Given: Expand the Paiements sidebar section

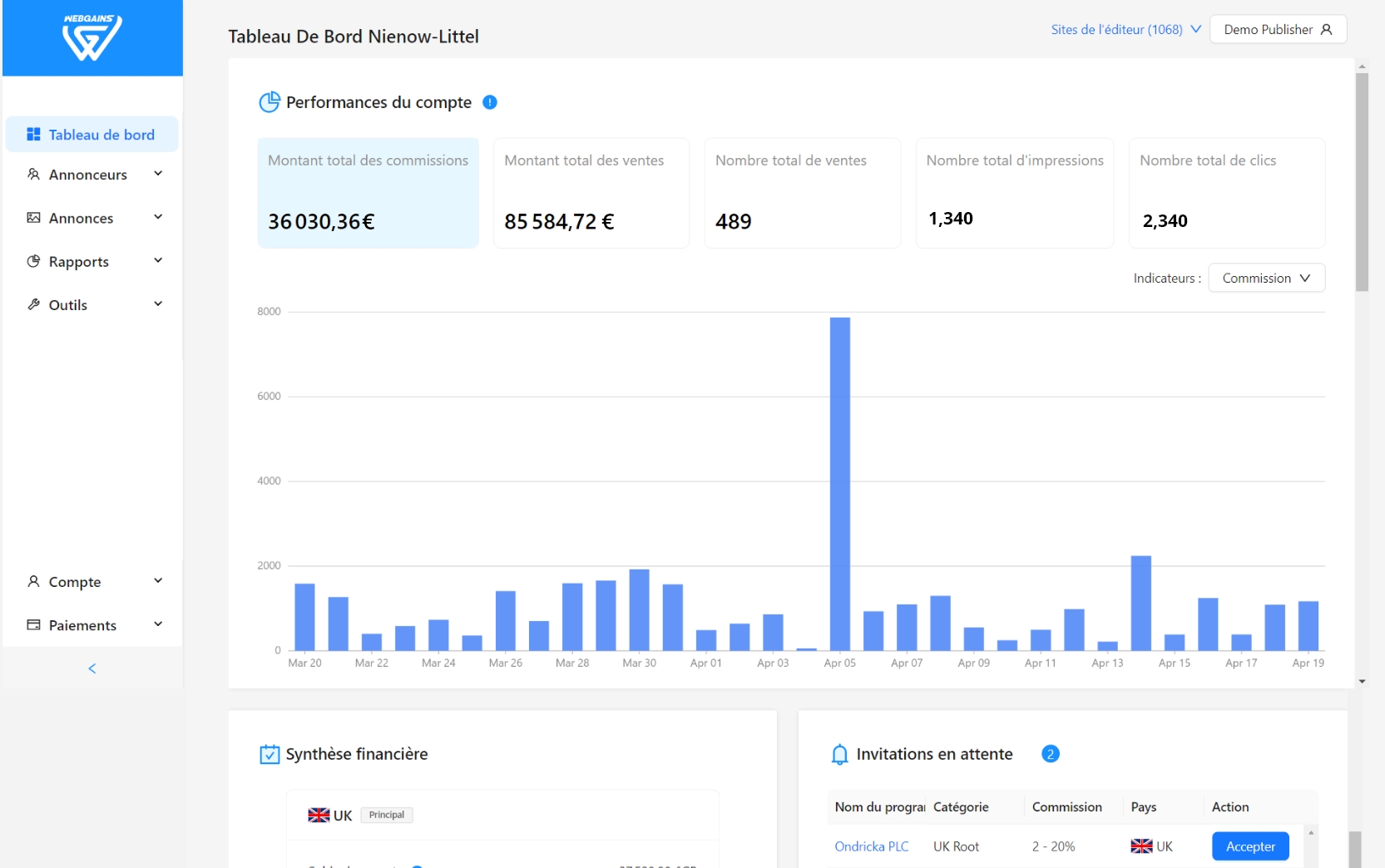Looking at the screenshot, I should pyautogui.click(x=92, y=625).
